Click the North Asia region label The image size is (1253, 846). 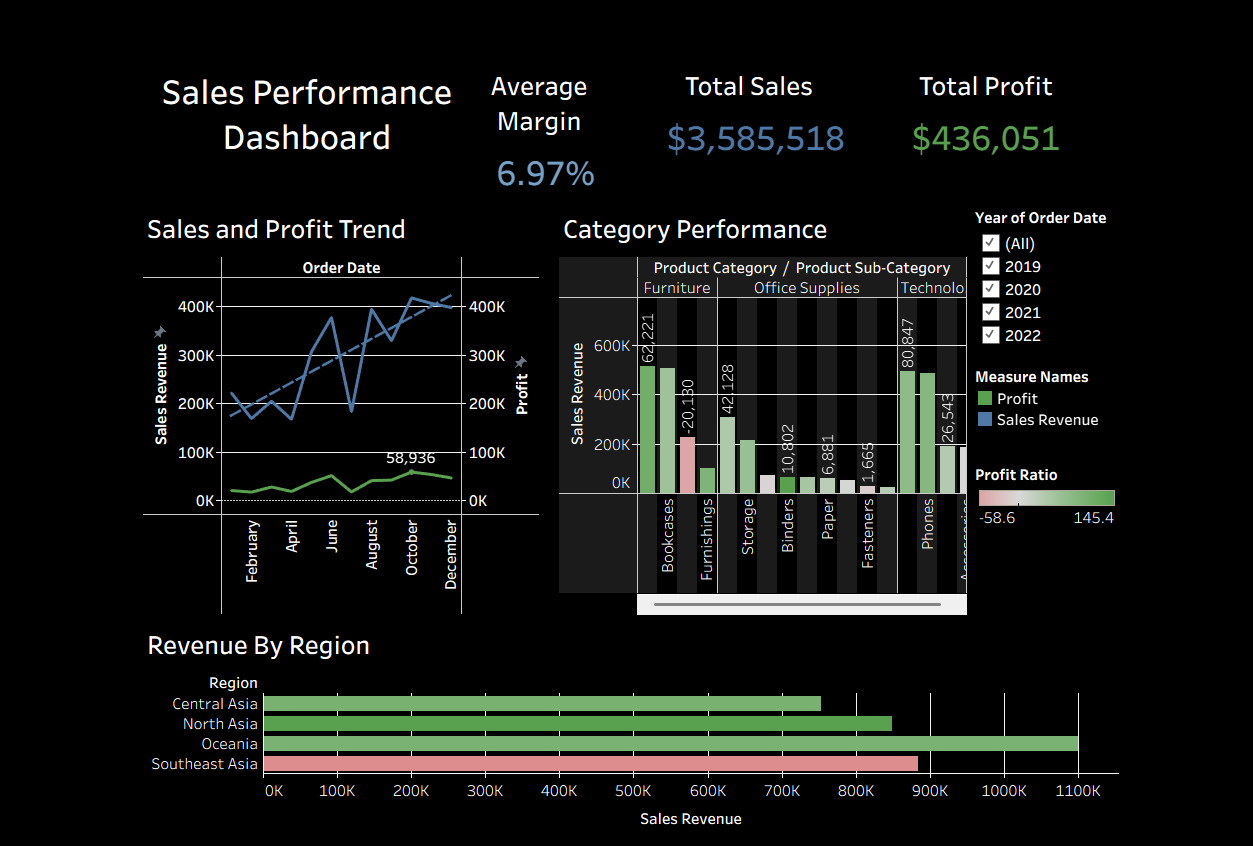pyautogui.click(x=220, y=724)
